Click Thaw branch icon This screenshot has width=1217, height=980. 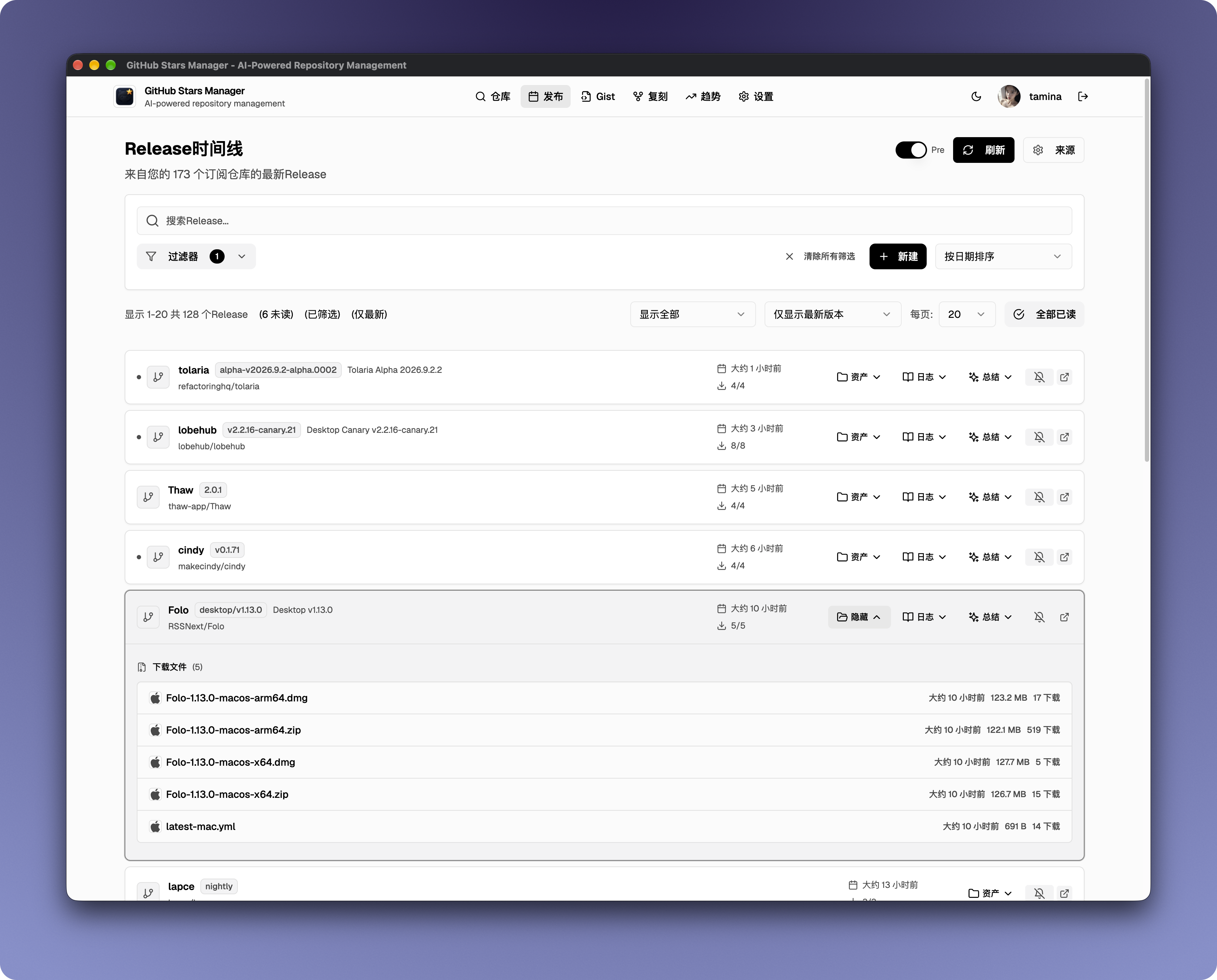coord(148,497)
